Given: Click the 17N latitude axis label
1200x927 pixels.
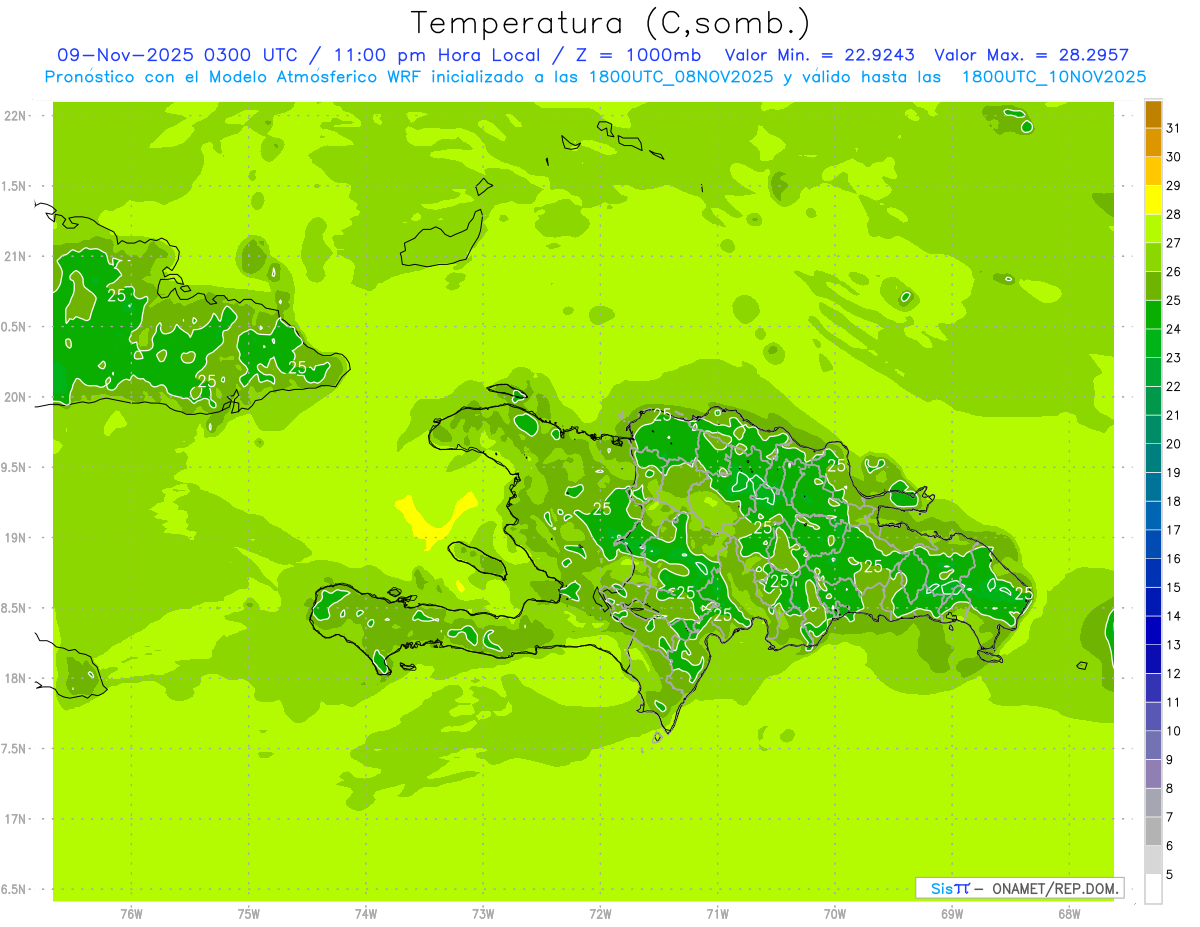Looking at the screenshot, I should 17,819.
